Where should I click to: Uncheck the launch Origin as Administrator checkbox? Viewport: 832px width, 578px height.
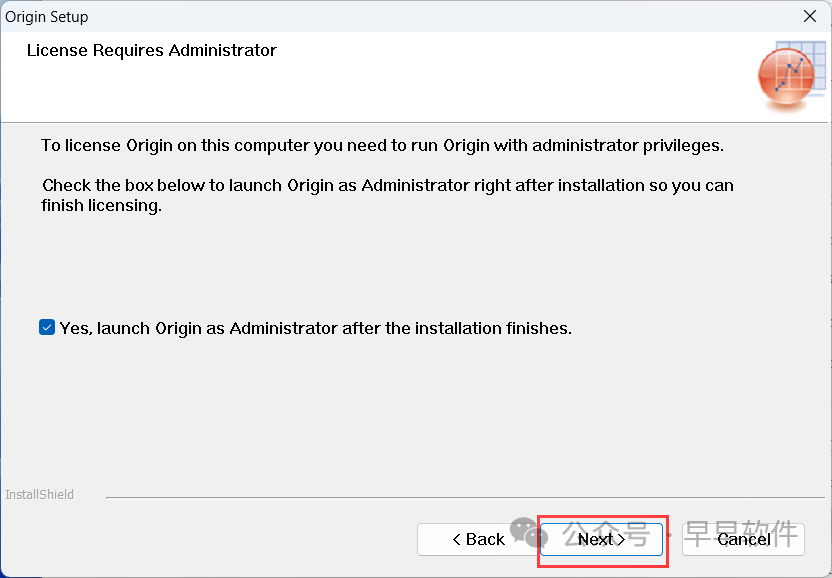pos(47,328)
